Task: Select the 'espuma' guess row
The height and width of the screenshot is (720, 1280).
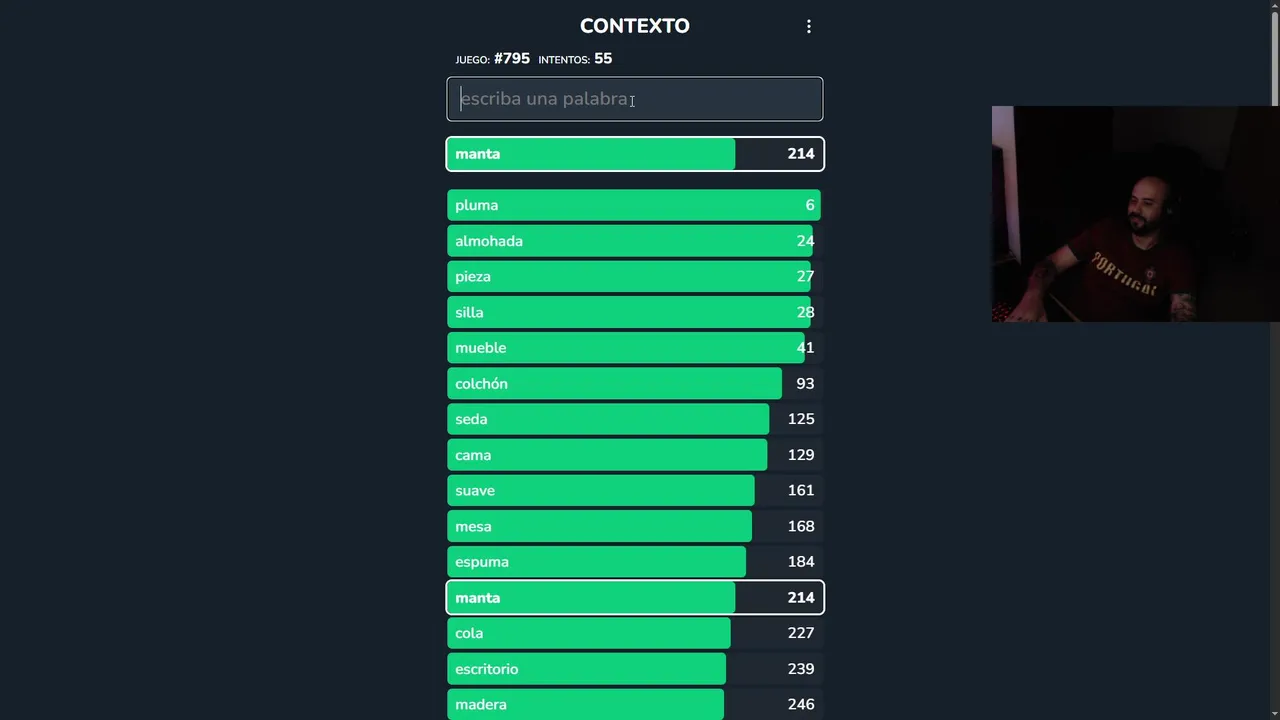Action: click(x=634, y=562)
